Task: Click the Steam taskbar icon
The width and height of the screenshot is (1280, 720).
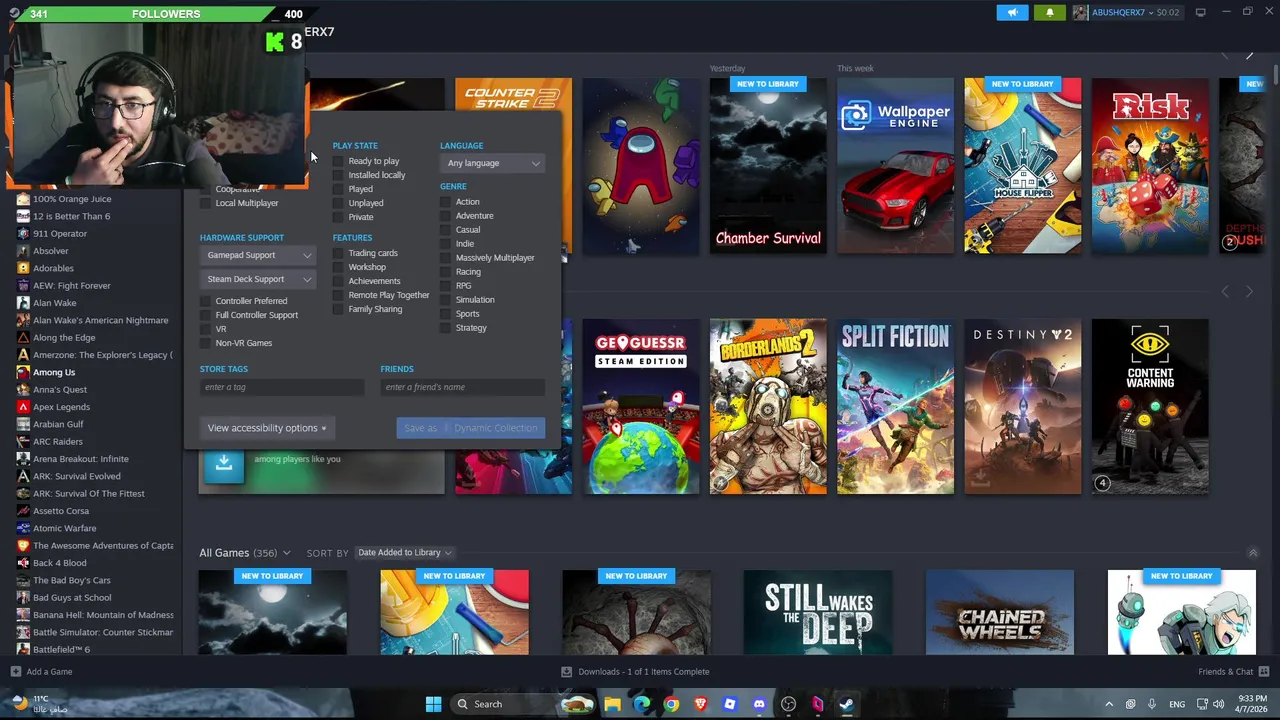Action: click(x=846, y=704)
